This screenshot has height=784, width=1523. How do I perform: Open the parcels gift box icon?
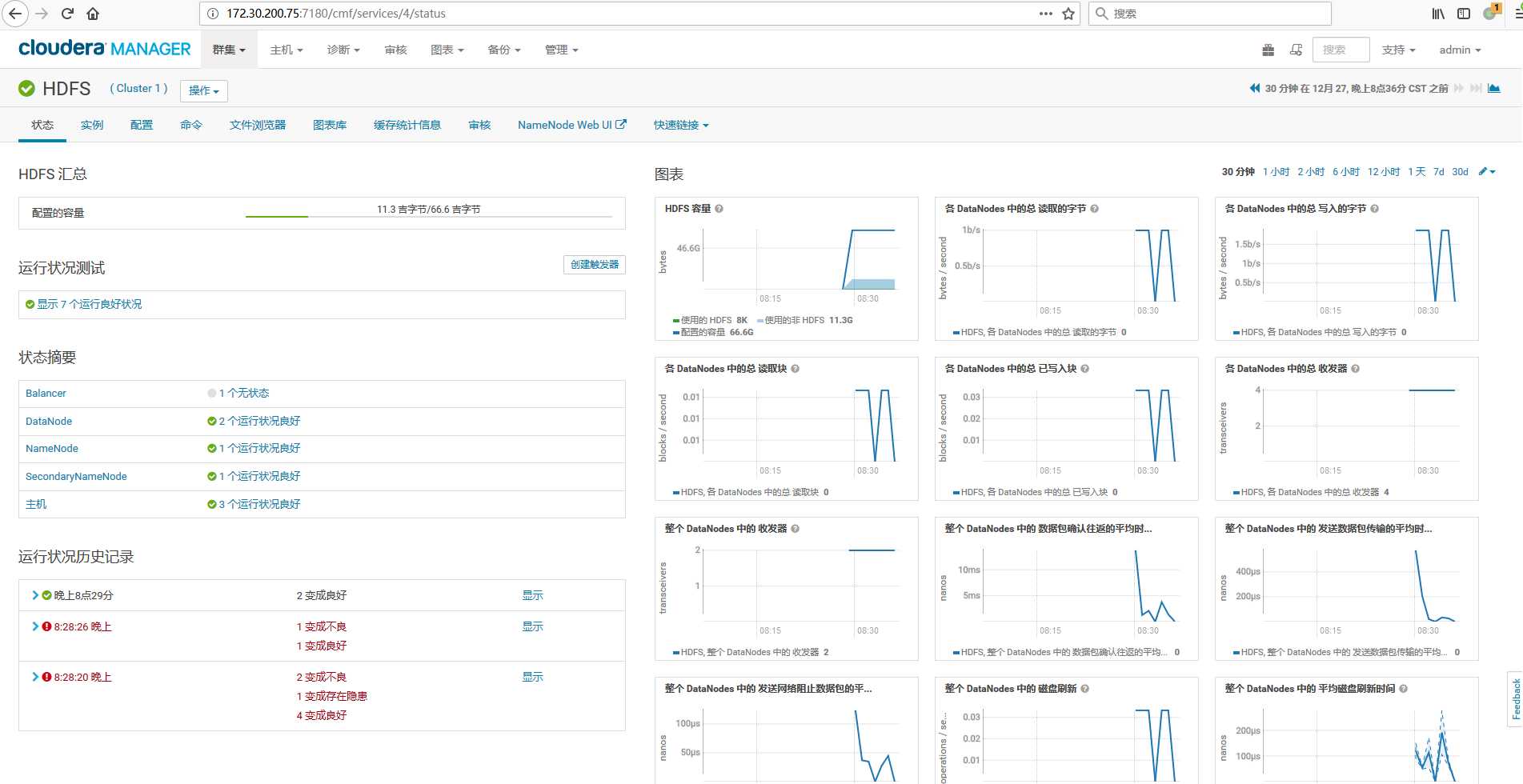click(x=1268, y=50)
